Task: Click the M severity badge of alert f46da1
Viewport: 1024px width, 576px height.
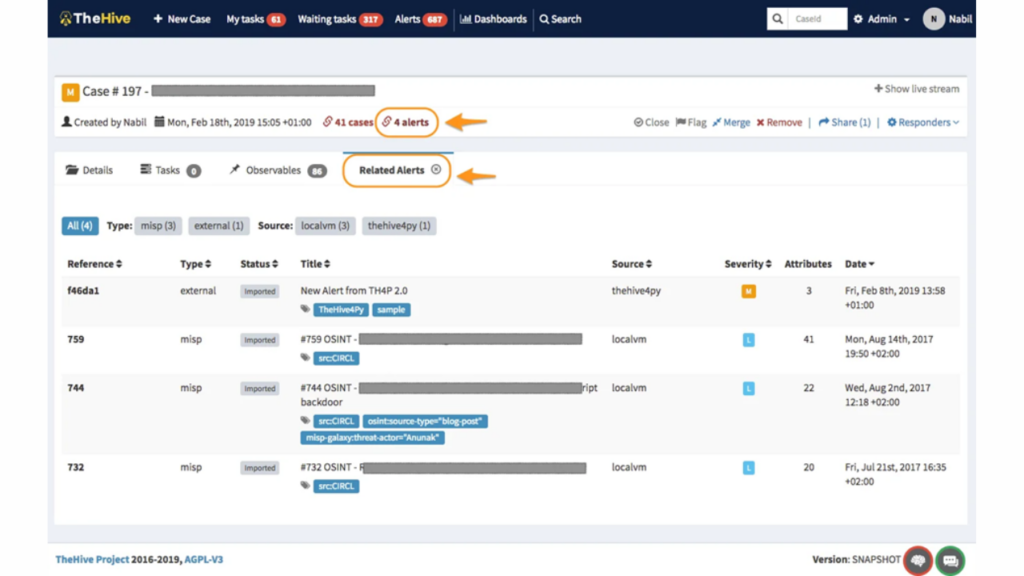Action: coord(748,291)
